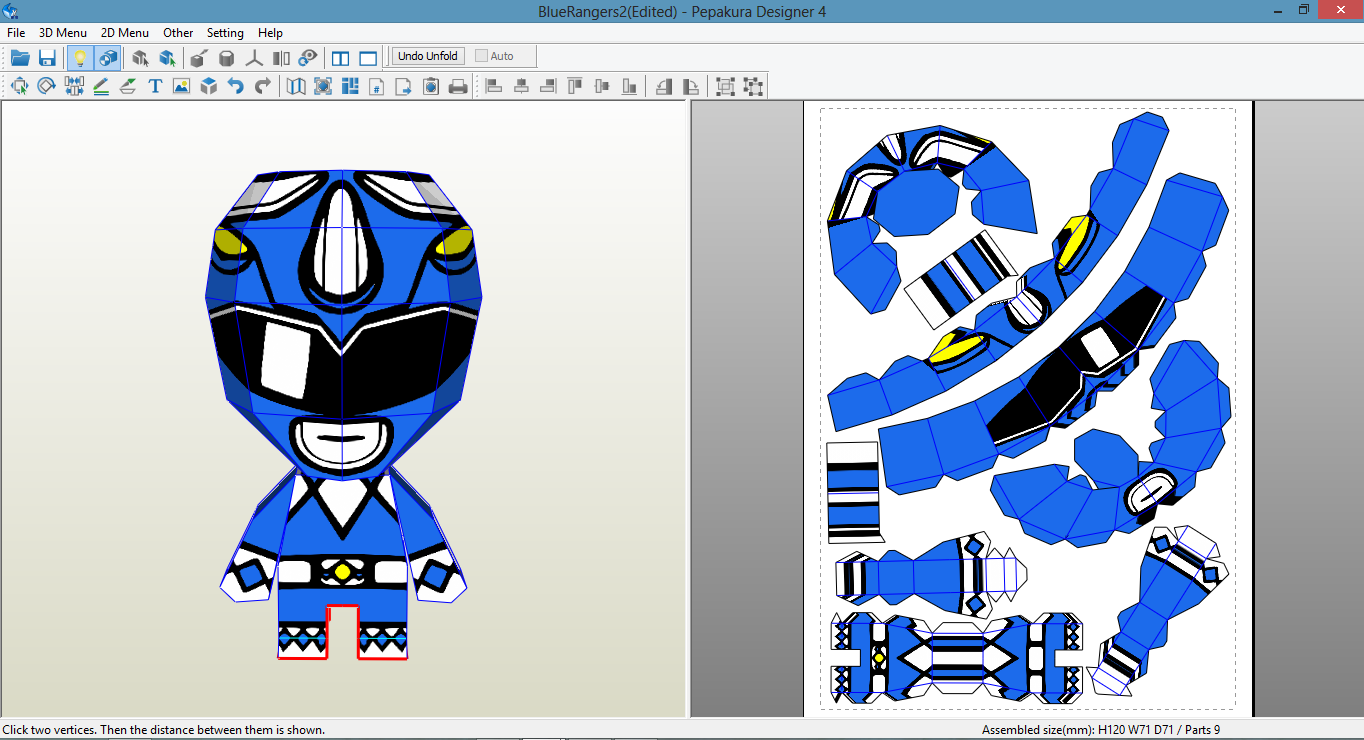Toggle the 3D axis display icon
Viewport: 1364px width, 740px height.
[x=255, y=57]
